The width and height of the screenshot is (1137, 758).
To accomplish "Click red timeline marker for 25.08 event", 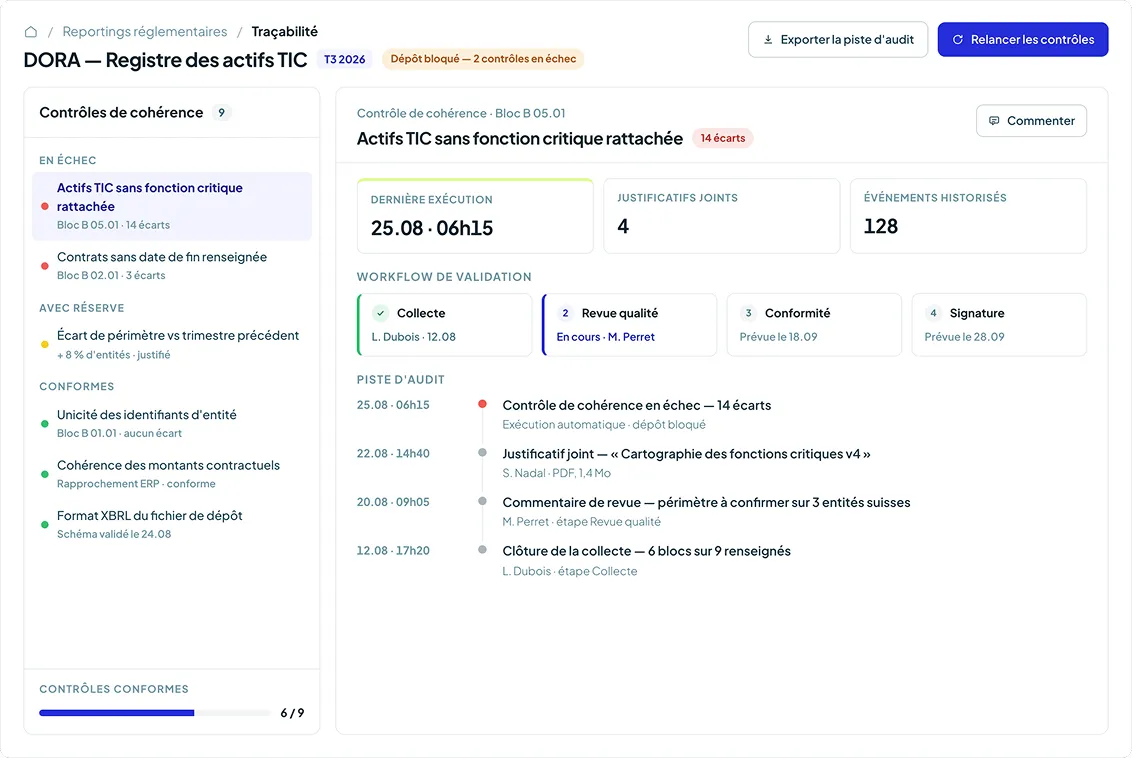I will [482, 404].
